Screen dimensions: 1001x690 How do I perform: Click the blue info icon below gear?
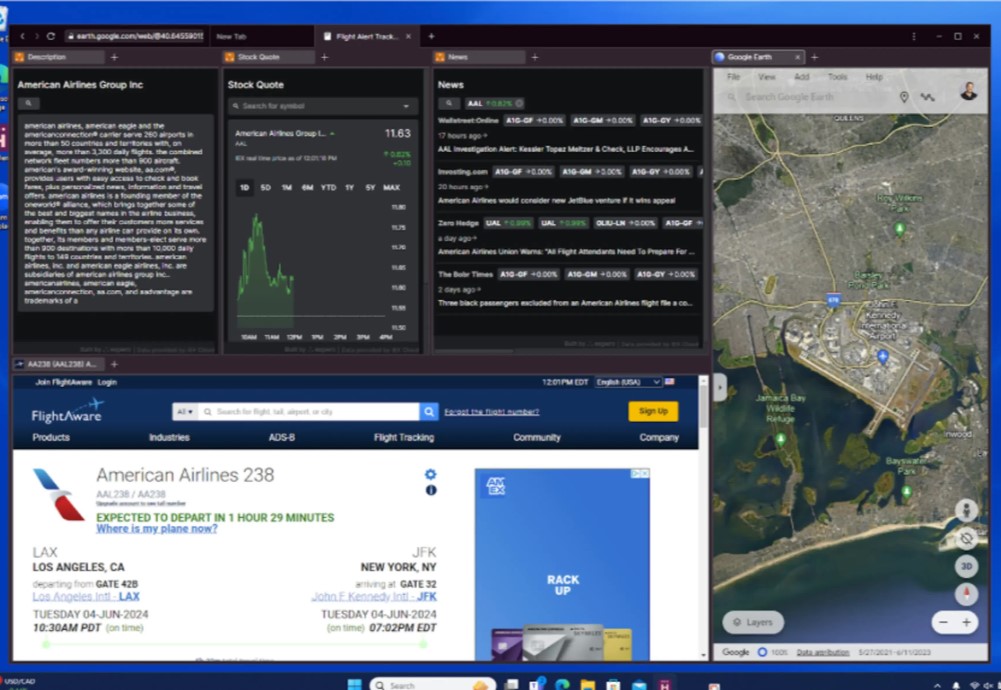click(x=431, y=490)
